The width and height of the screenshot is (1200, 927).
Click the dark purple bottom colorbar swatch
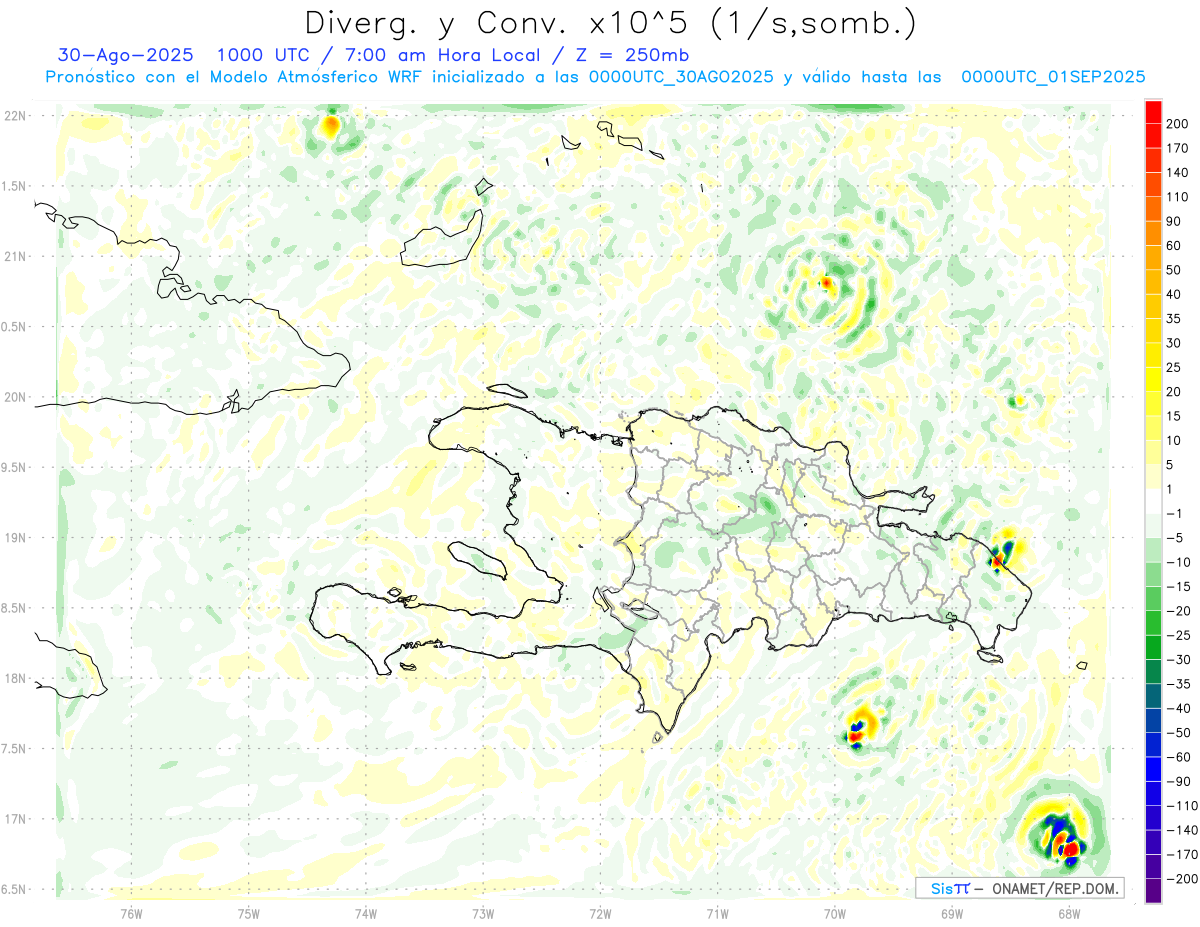coord(1154,890)
